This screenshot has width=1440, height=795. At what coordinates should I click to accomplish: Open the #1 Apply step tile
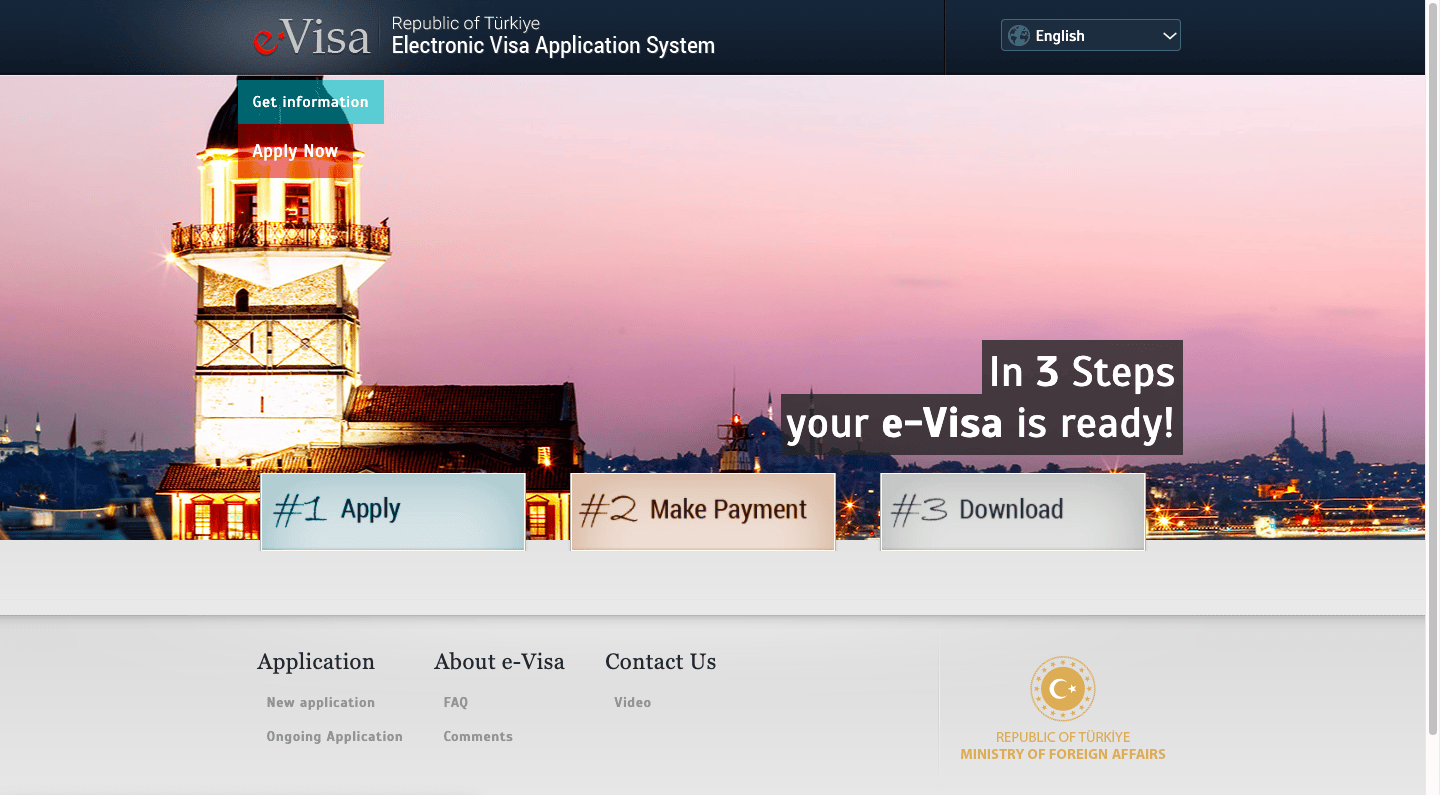coord(393,511)
